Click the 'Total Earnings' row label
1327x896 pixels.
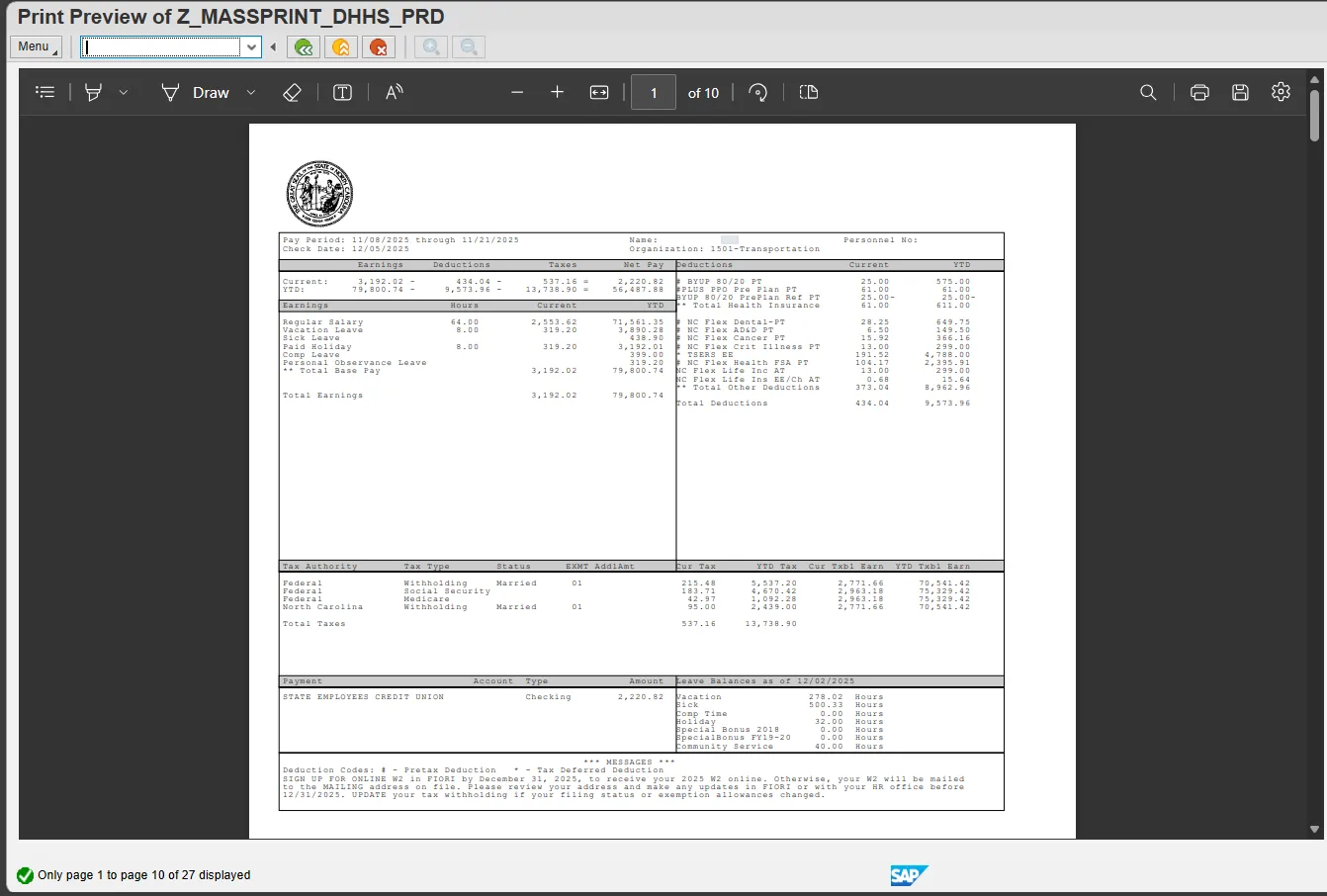[x=322, y=396]
